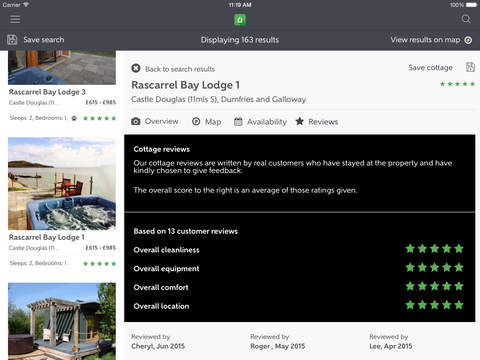Select the Overview tab label
Viewport: 480px width, 360px height.
[x=162, y=121]
